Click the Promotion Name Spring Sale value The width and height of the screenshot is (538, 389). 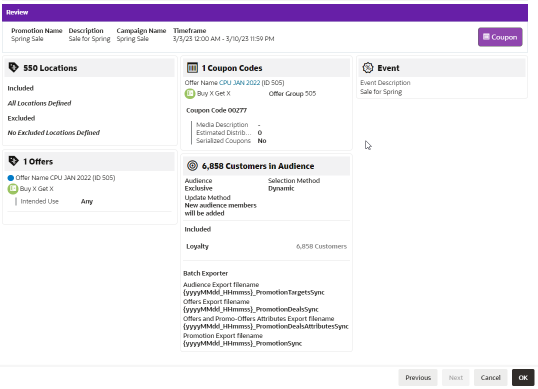tap(27, 39)
